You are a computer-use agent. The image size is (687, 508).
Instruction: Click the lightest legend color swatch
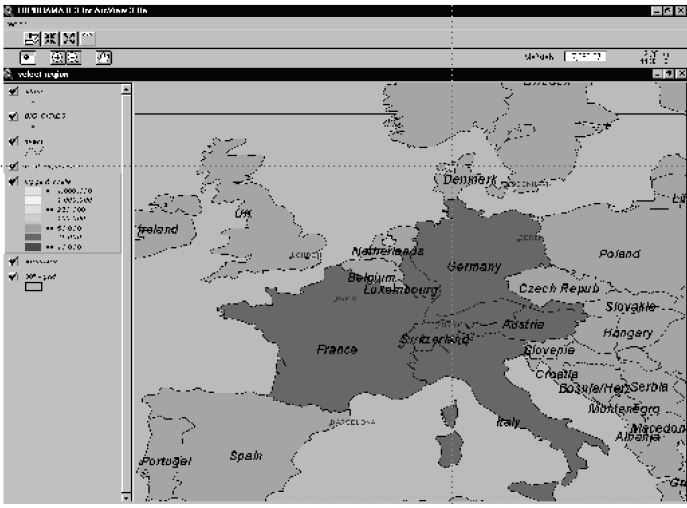[x=33, y=191]
